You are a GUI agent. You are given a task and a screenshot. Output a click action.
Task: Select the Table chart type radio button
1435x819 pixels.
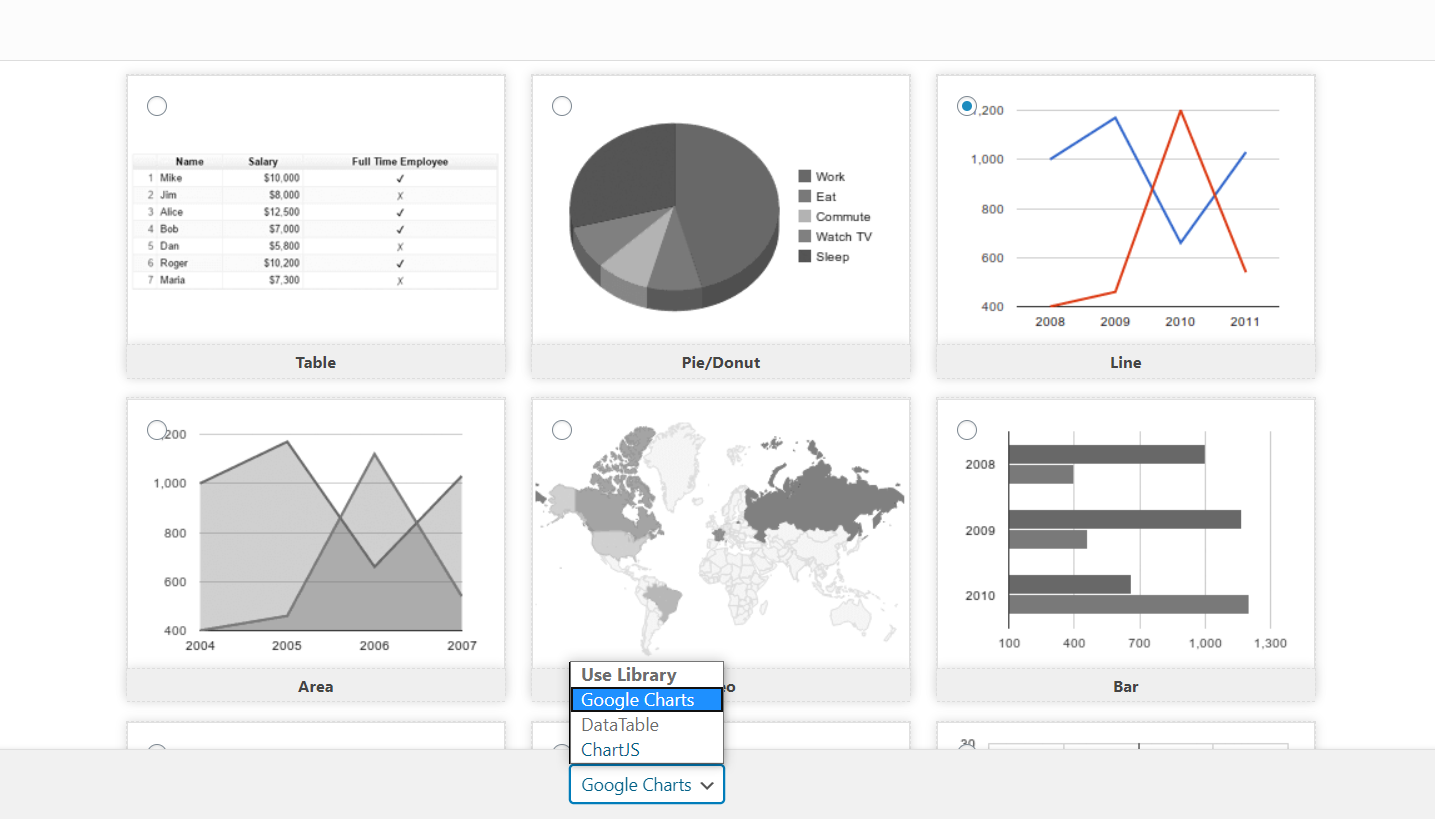157,105
